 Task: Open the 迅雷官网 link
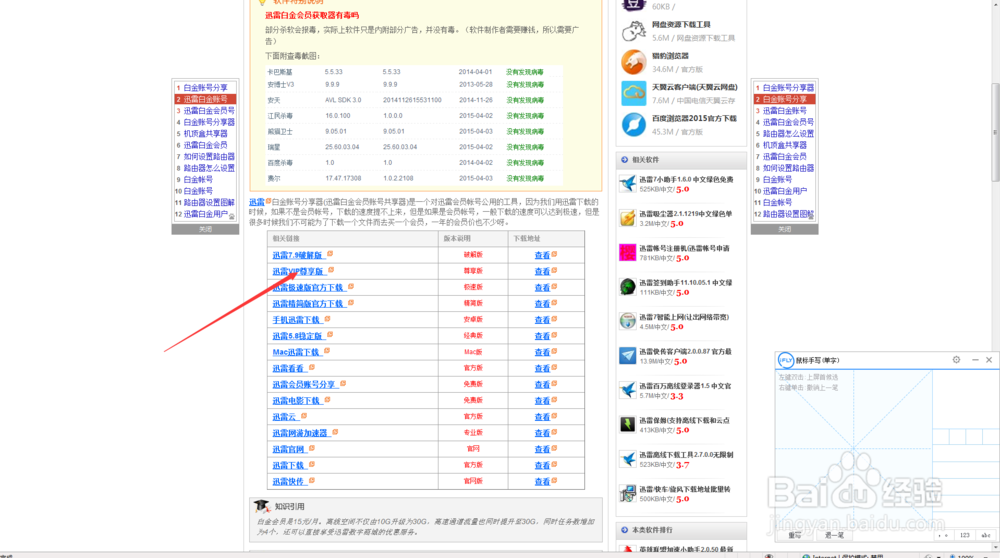point(289,449)
